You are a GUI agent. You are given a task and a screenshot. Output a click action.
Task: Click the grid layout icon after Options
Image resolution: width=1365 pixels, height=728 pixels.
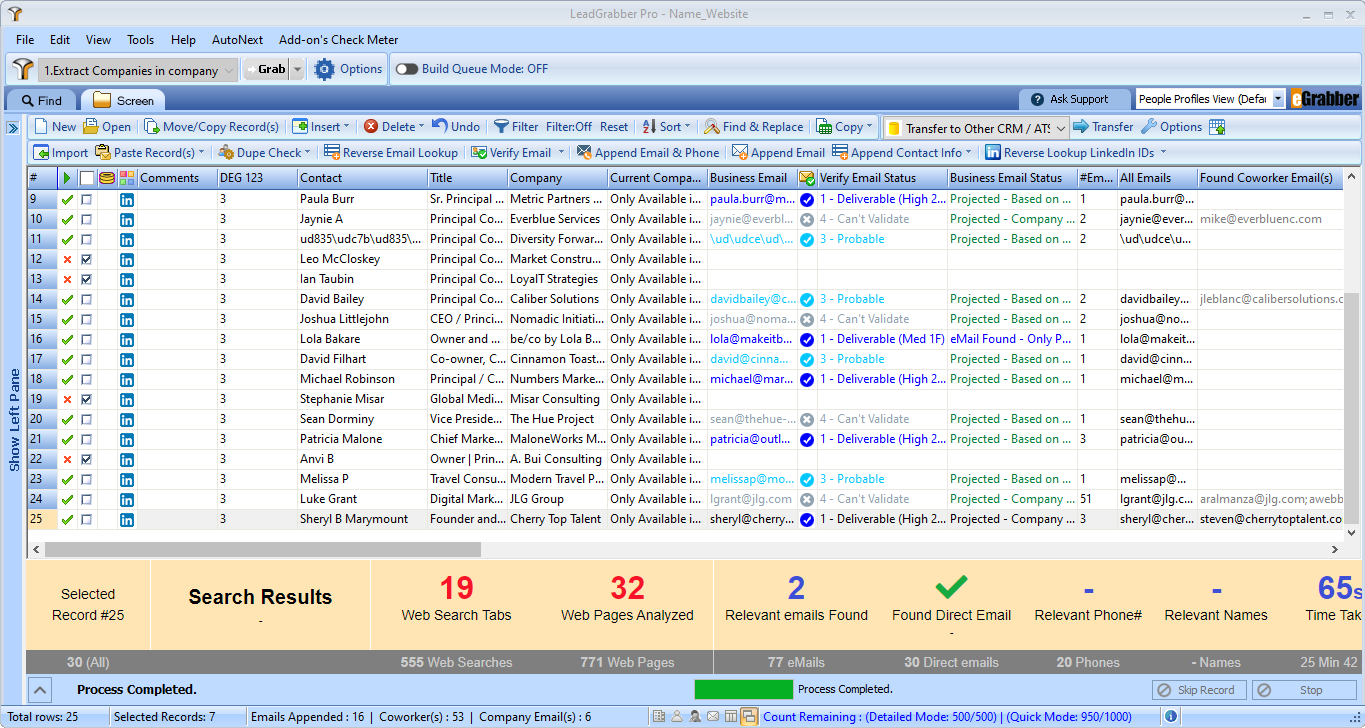(1217, 127)
